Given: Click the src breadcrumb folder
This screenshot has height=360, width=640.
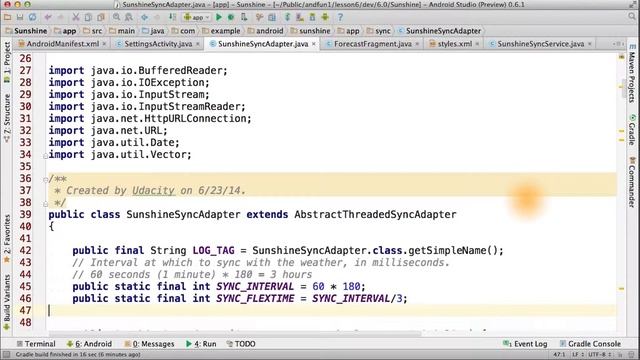Looking at the screenshot, I should tap(93, 31).
